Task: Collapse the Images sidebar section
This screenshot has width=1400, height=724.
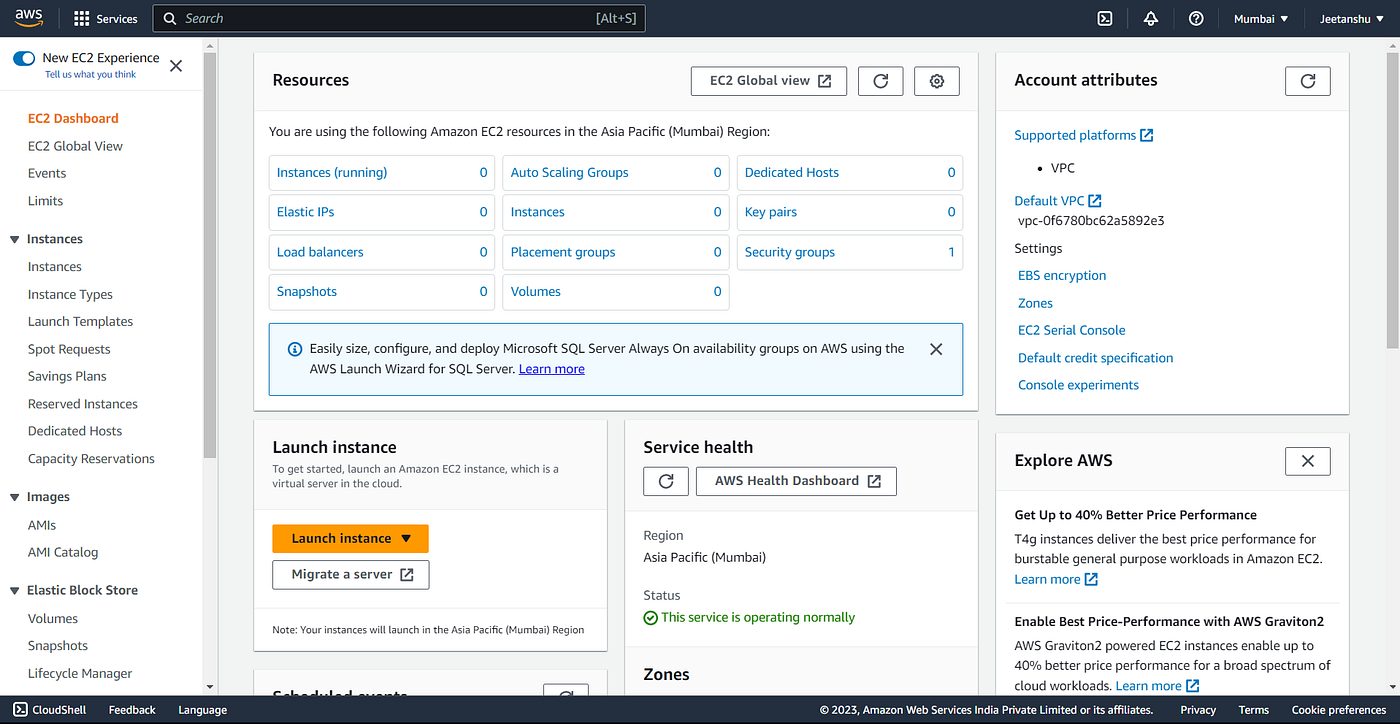Action: coord(14,497)
